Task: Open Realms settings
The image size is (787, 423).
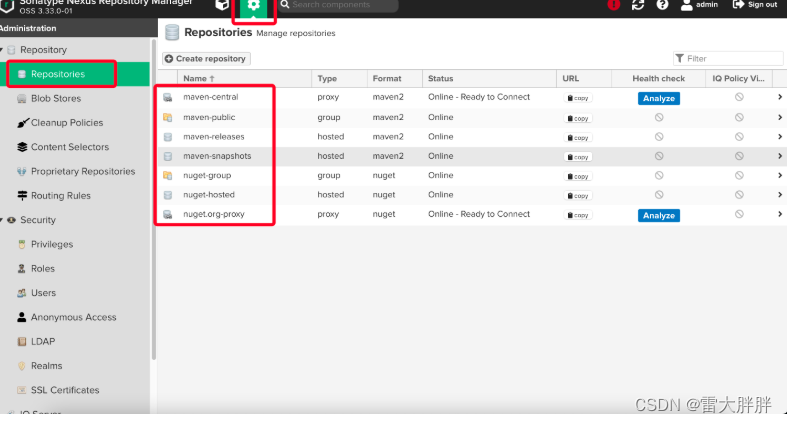Action: [46, 366]
